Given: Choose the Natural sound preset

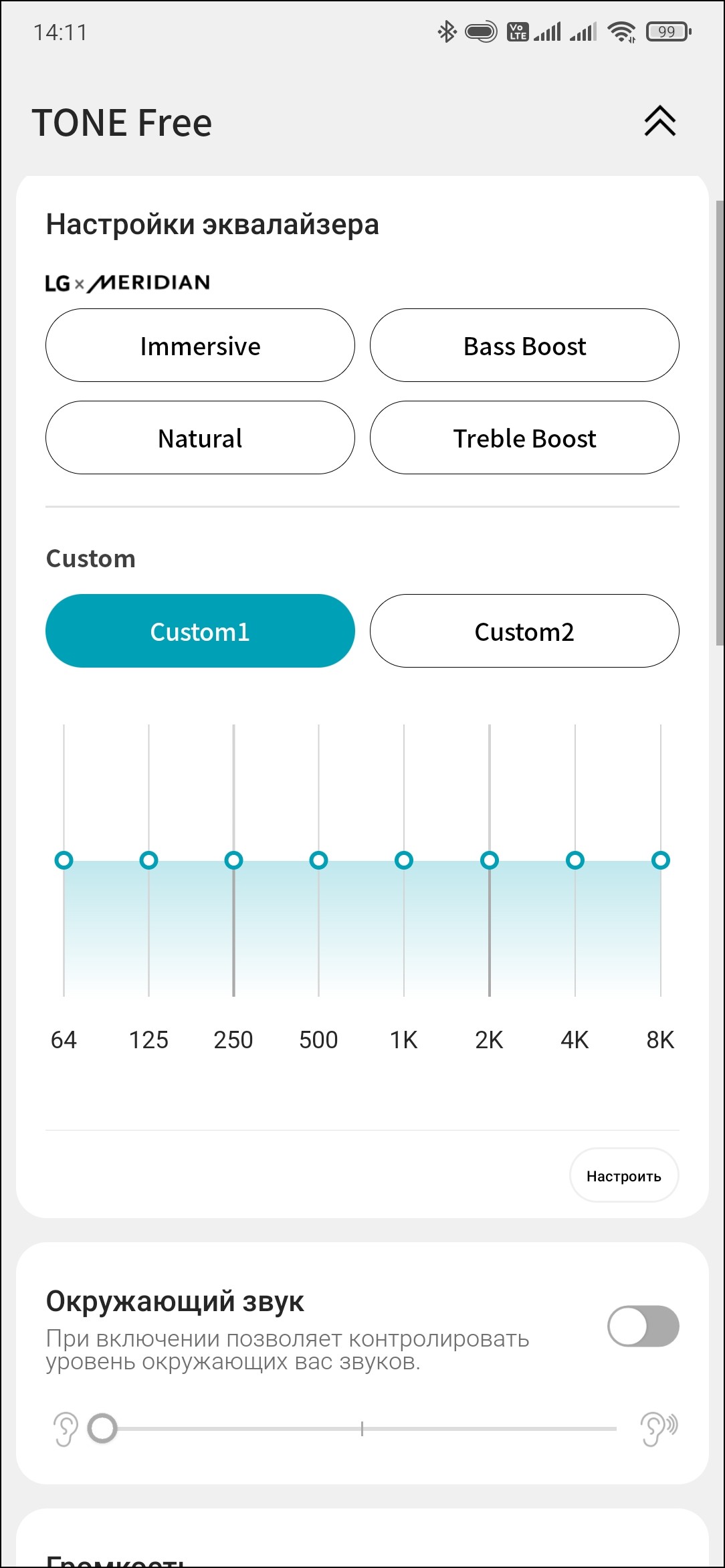Looking at the screenshot, I should tap(200, 438).
